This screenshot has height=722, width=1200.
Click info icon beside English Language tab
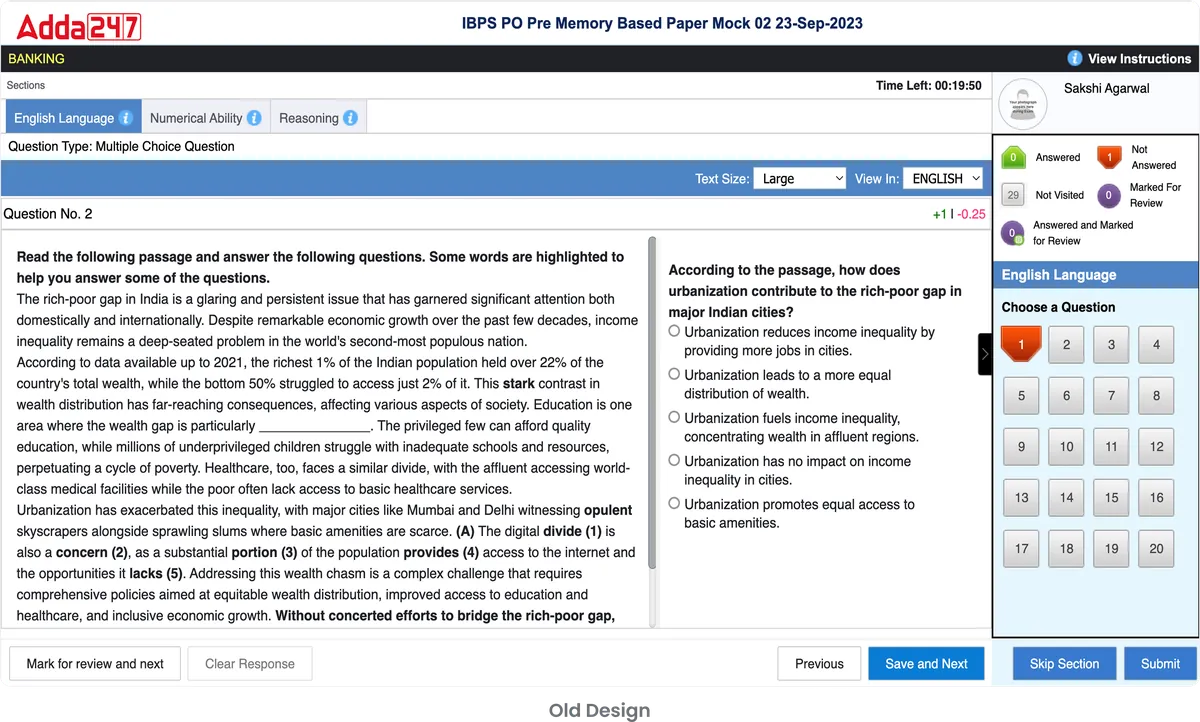[x=126, y=118]
